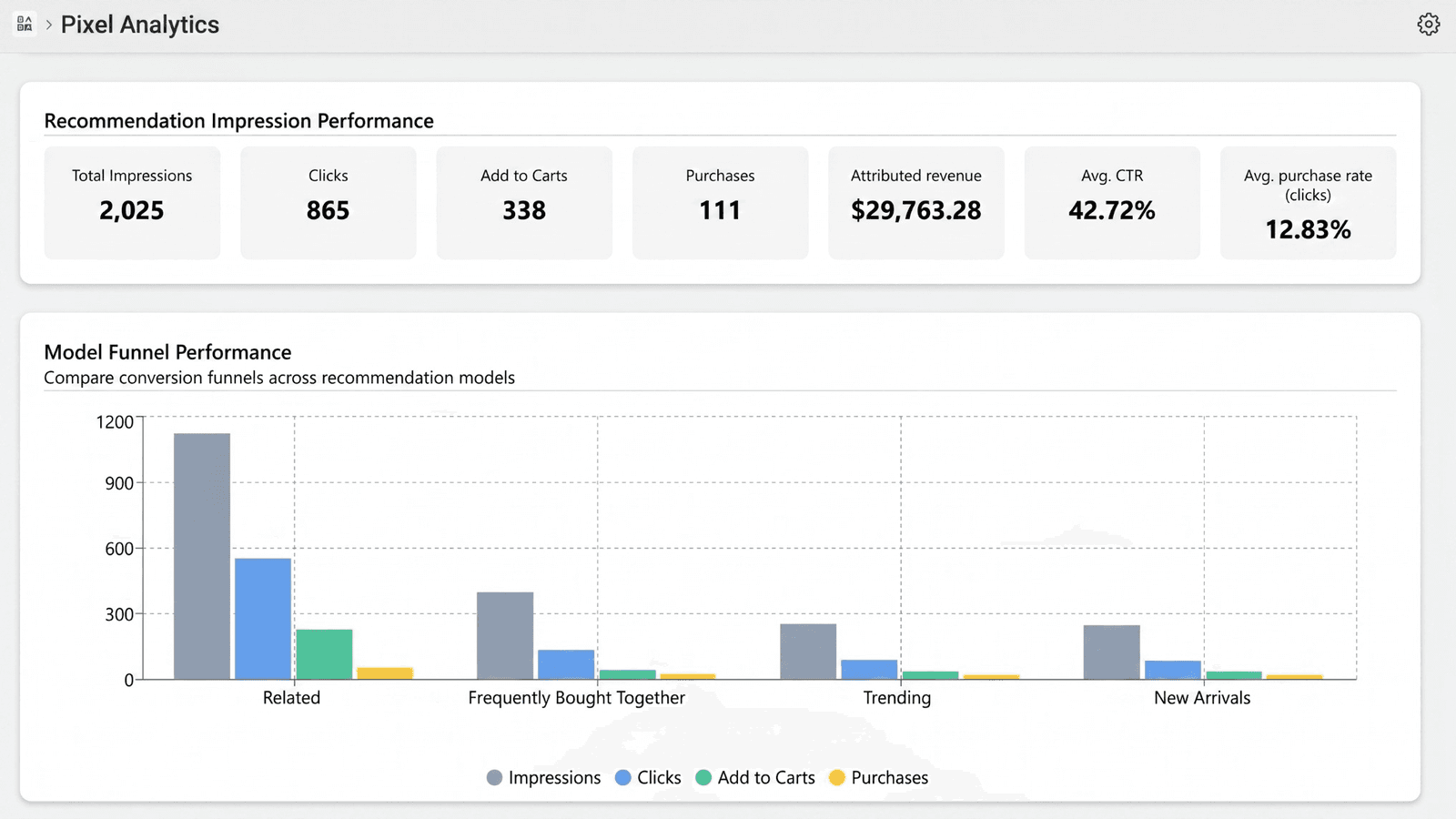Click the app home icon beside the breadcrumb
The image size is (1456, 819).
click(25, 24)
